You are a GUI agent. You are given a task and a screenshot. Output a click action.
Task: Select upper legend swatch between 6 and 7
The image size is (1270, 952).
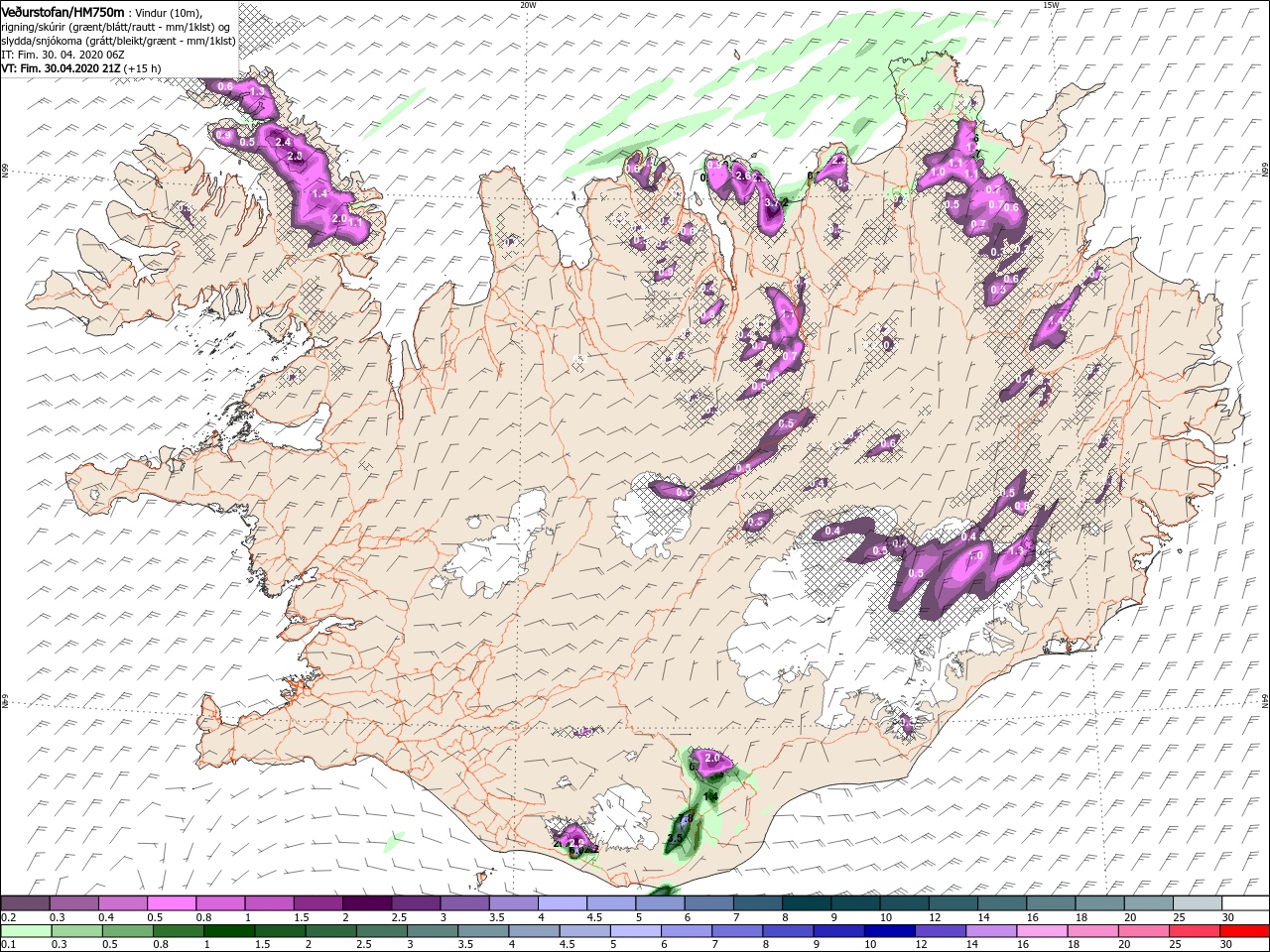pos(708,902)
